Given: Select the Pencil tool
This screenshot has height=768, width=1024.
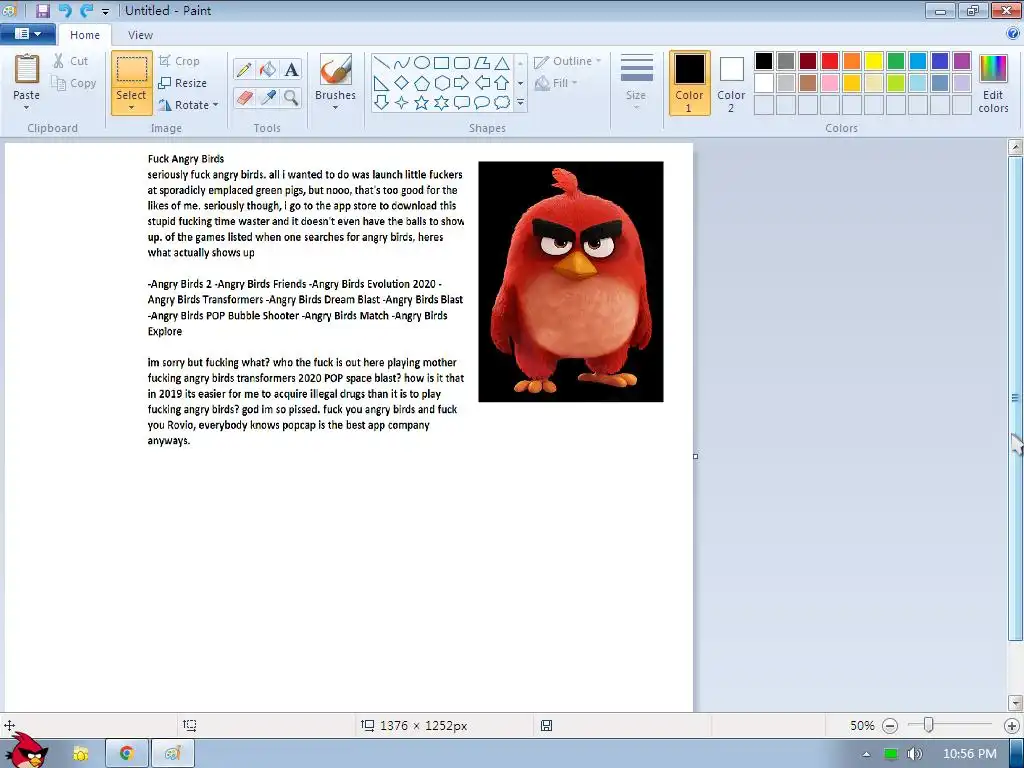Looking at the screenshot, I should pos(244,69).
